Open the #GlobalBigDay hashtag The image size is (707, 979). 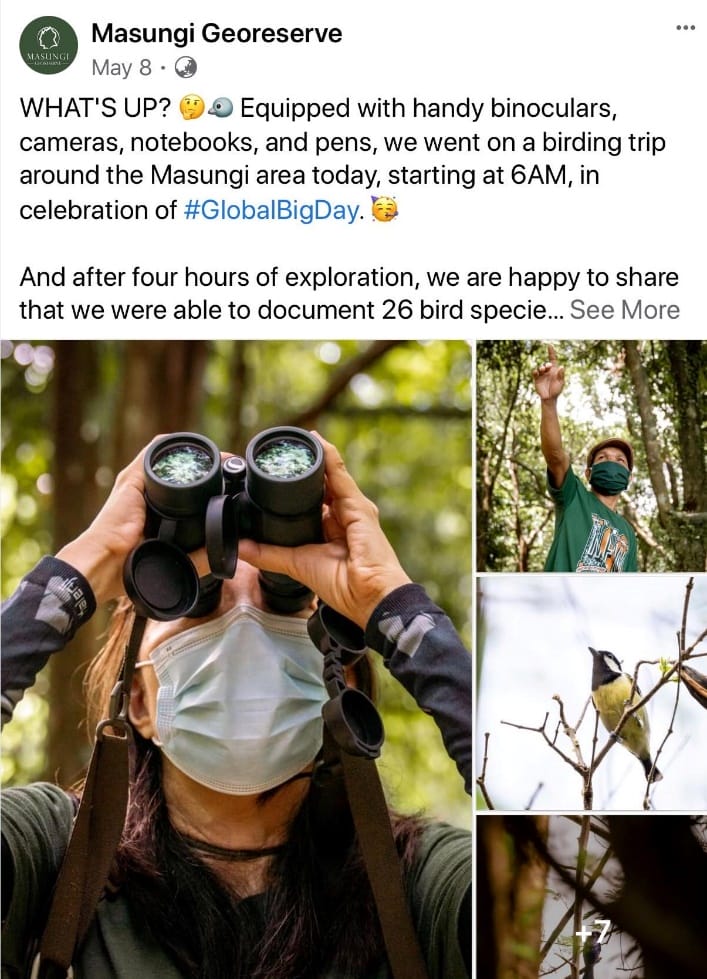[x=272, y=210]
